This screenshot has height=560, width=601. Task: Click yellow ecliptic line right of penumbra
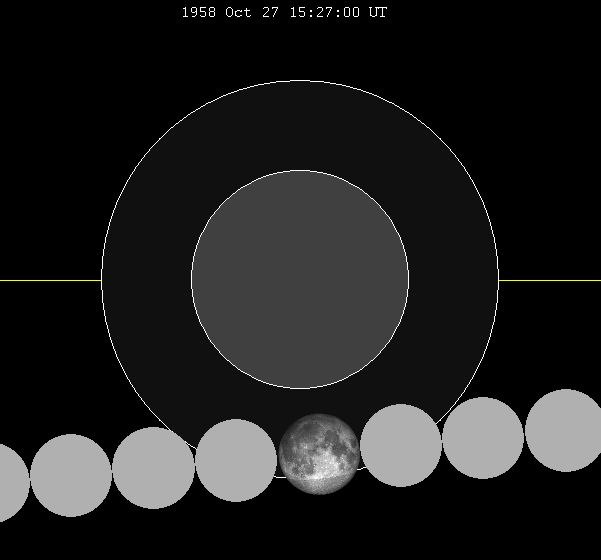(x=549, y=280)
